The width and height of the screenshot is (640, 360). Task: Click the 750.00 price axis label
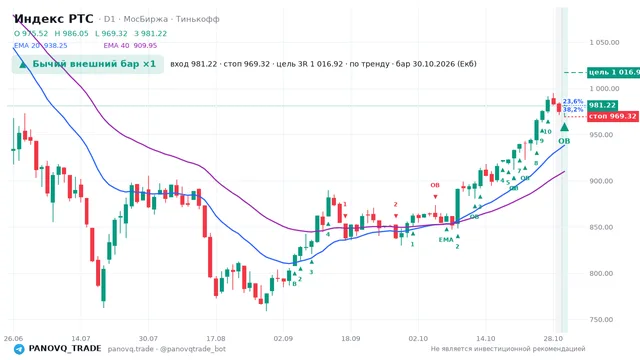click(601, 319)
